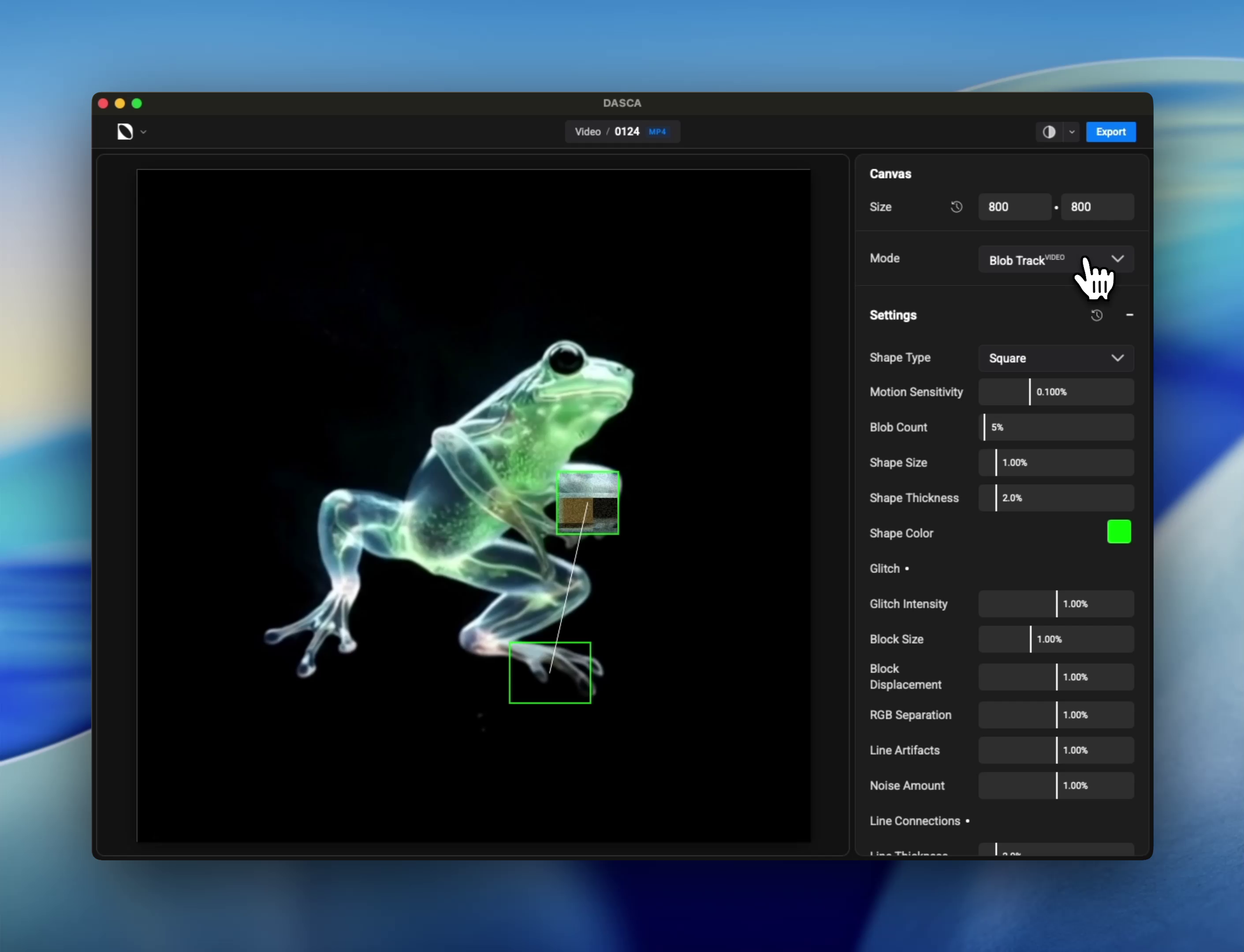Collapse the Settings section with minus icon
This screenshot has height=952, width=1244.
[x=1129, y=315]
